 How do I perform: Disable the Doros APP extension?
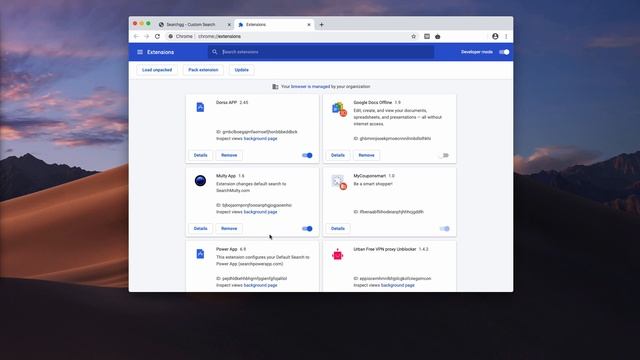point(307,155)
